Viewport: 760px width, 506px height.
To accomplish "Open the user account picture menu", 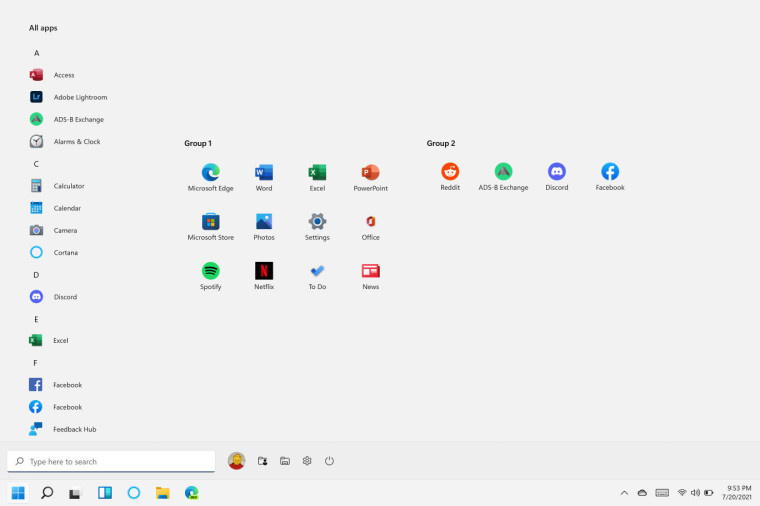I will (237, 461).
